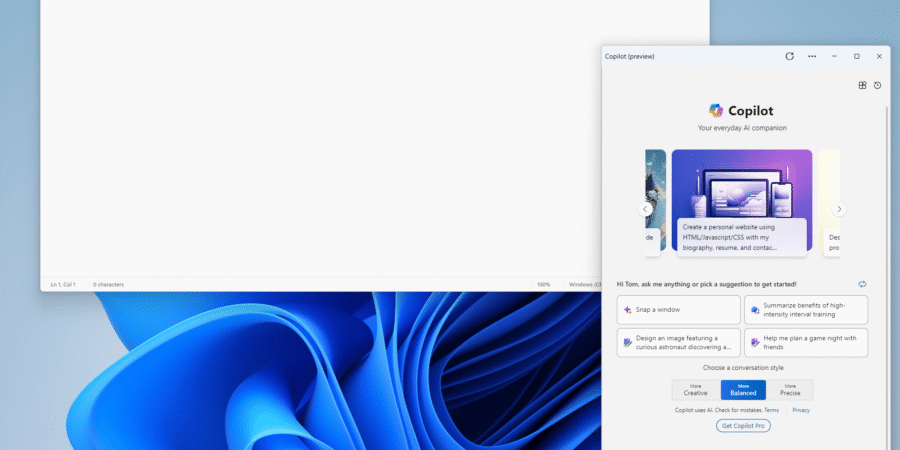The height and width of the screenshot is (450, 900).
Task: Pick the Design an image astronaut suggestion
Action: [x=678, y=343]
